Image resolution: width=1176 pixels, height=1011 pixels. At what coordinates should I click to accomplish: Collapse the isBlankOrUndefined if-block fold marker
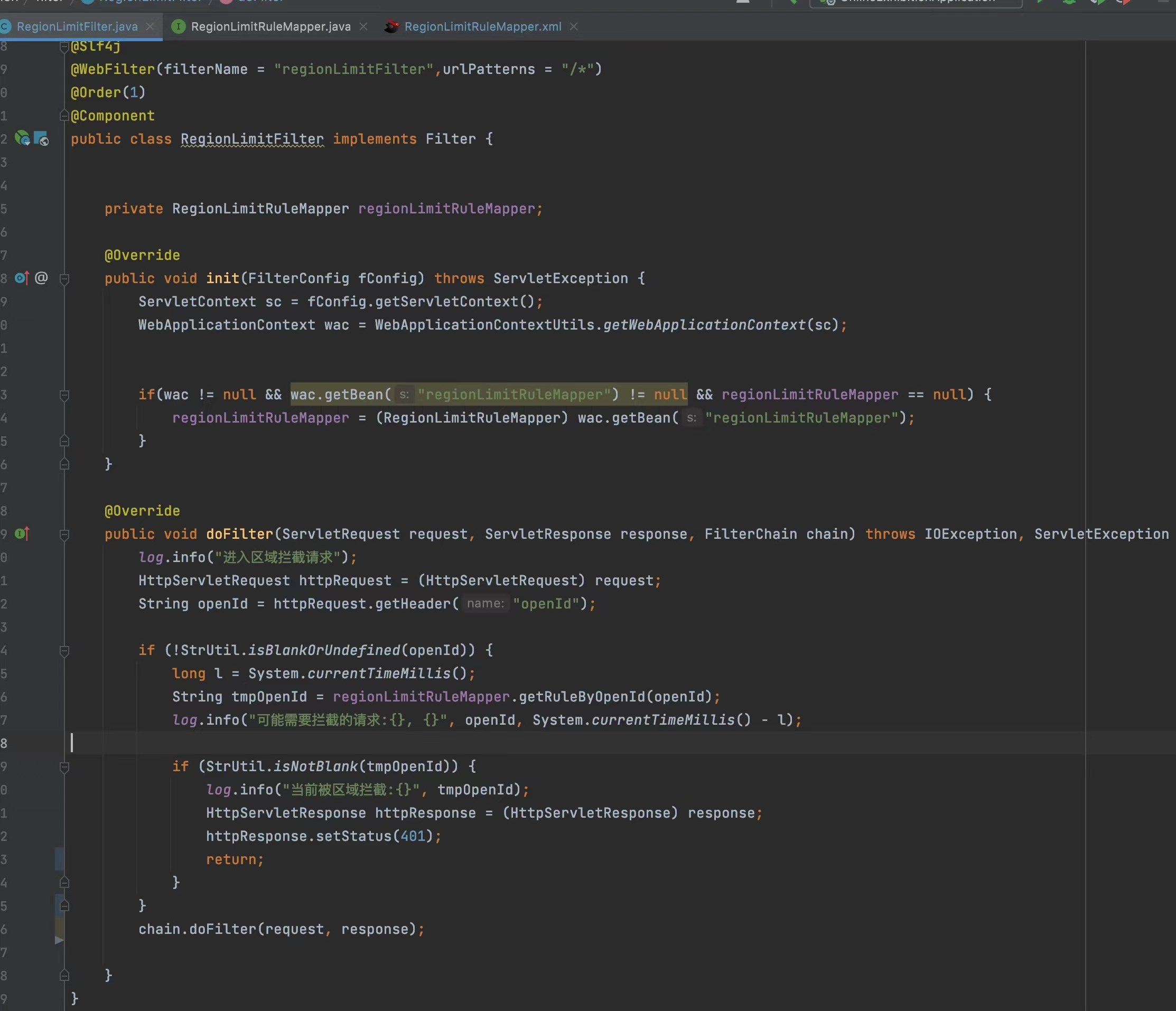click(64, 651)
